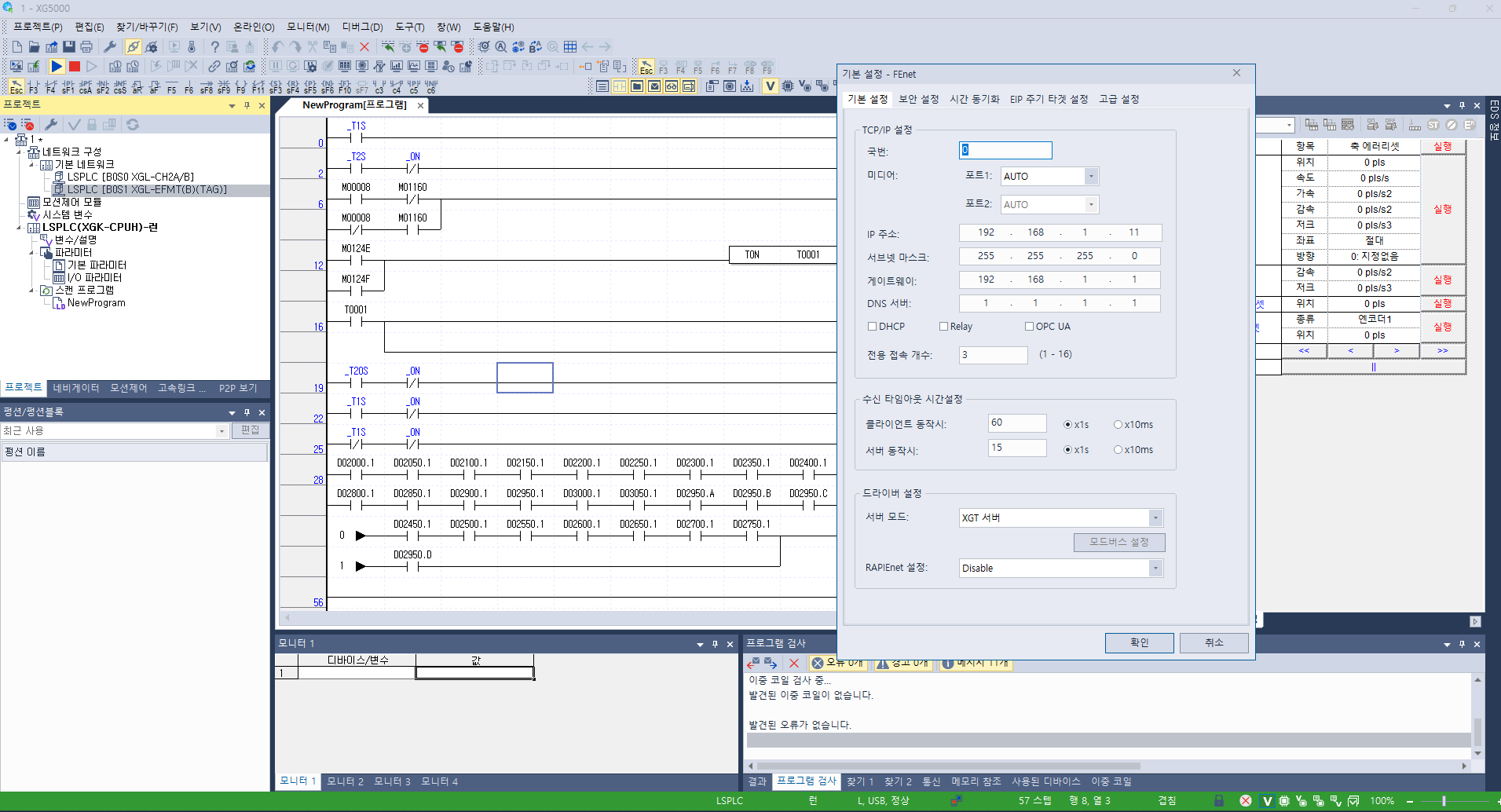The width and height of the screenshot is (1501, 812).
Task: Stop the PLC with red square icon
Action: (x=74, y=67)
